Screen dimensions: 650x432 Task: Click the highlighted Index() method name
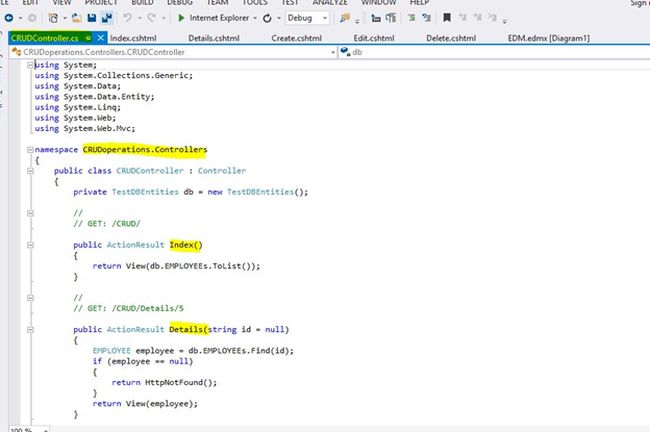[186, 245]
